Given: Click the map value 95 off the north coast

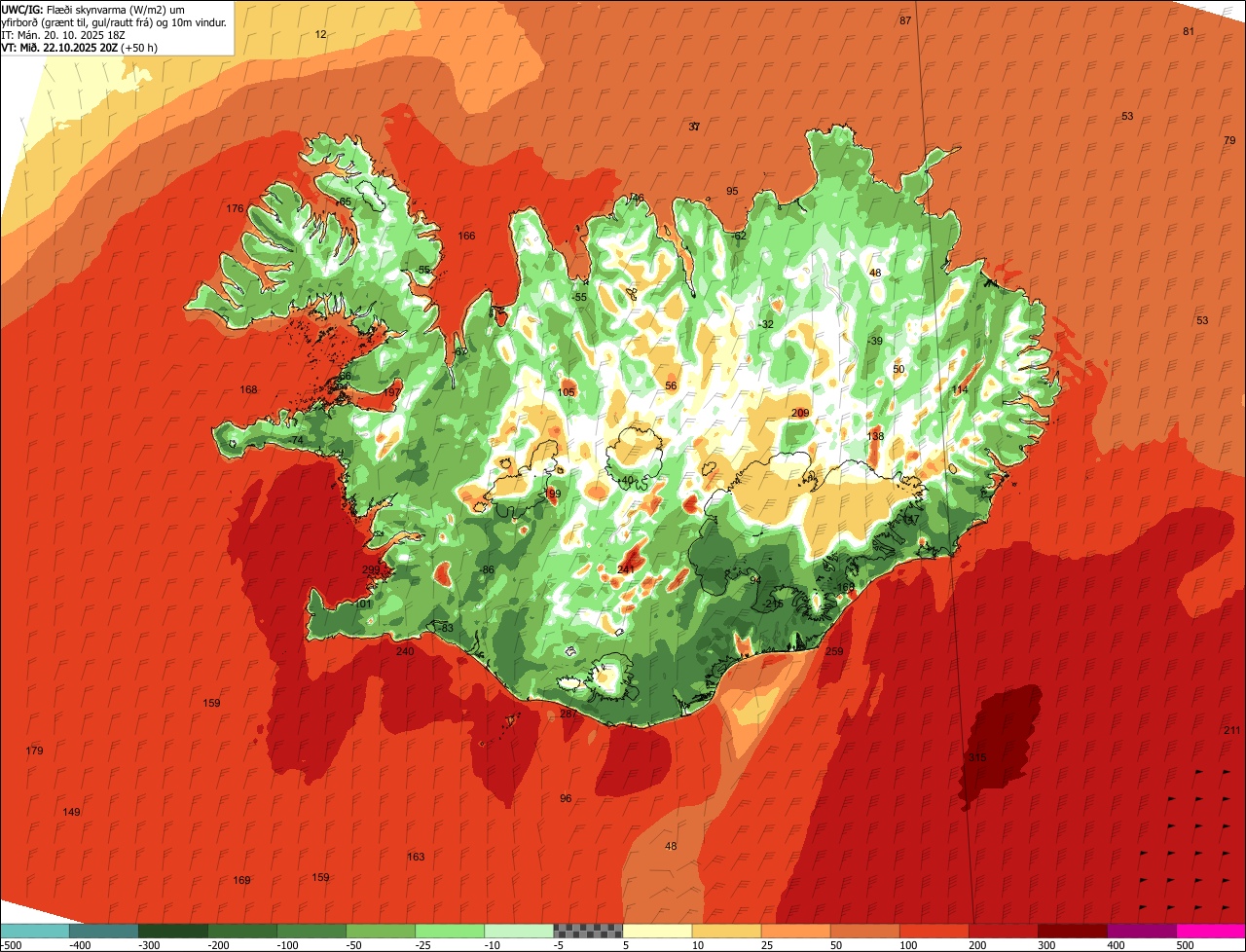Looking at the screenshot, I should pyautogui.click(x=732, y=191).
